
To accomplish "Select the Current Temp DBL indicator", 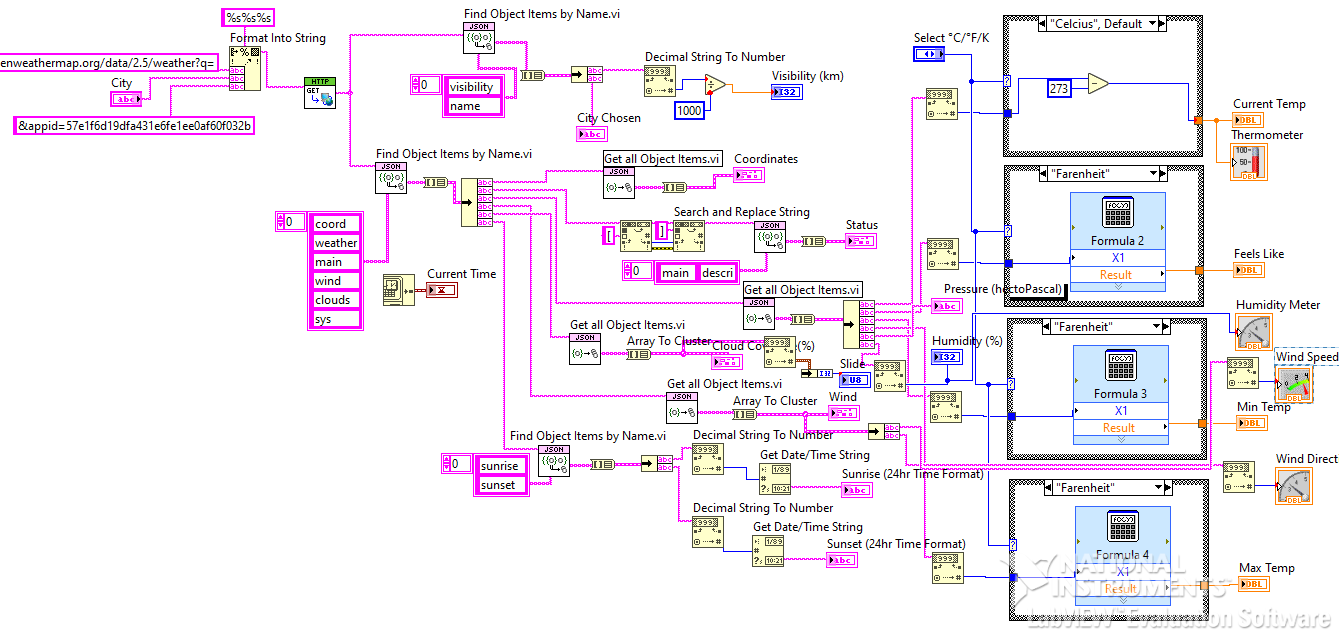I will (1249, 119).
